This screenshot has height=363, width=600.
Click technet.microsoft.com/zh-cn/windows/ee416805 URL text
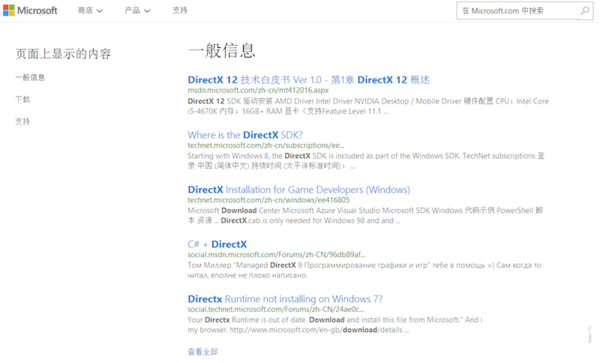(268, 200)
